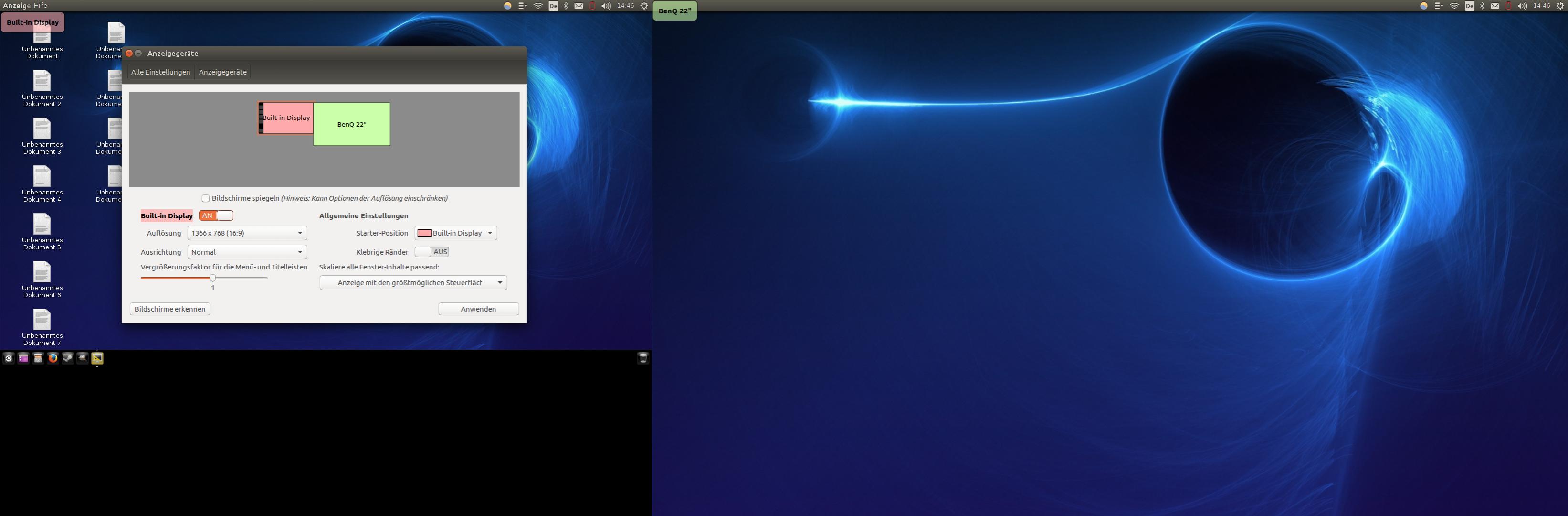Open the mail messaging indicator on the left panel
1568x516 pixels.
[579, 5]
